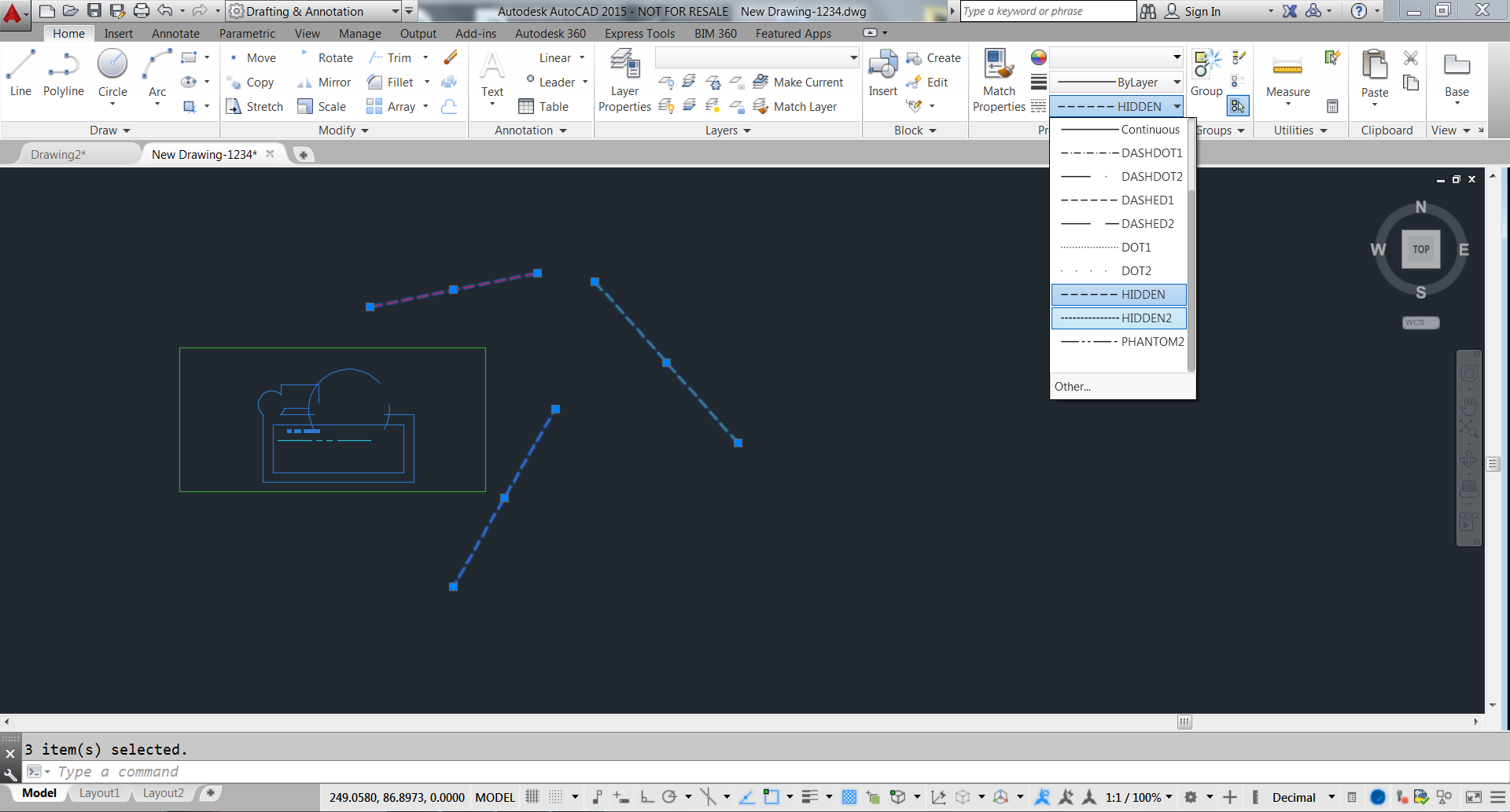Click the Group objects icon
The width and height of the screenshot is (1510, 812).
tap(1206, 73)
